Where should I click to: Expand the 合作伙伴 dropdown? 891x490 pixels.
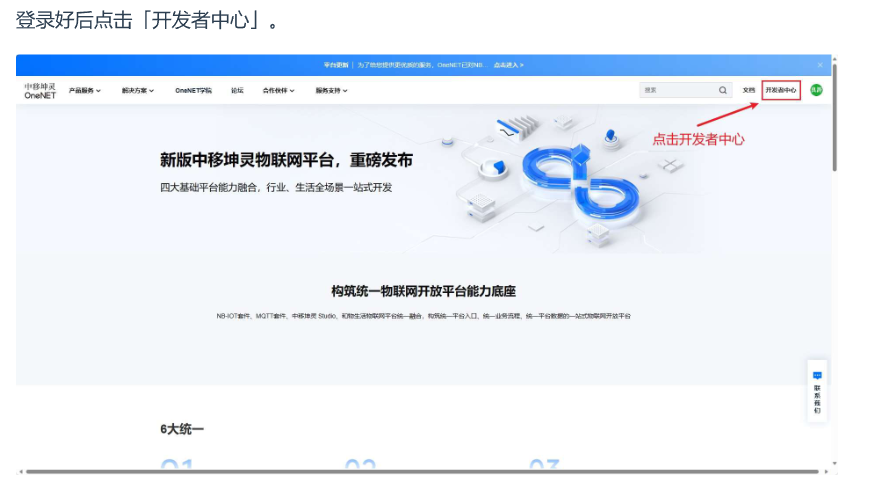(278, 90)
